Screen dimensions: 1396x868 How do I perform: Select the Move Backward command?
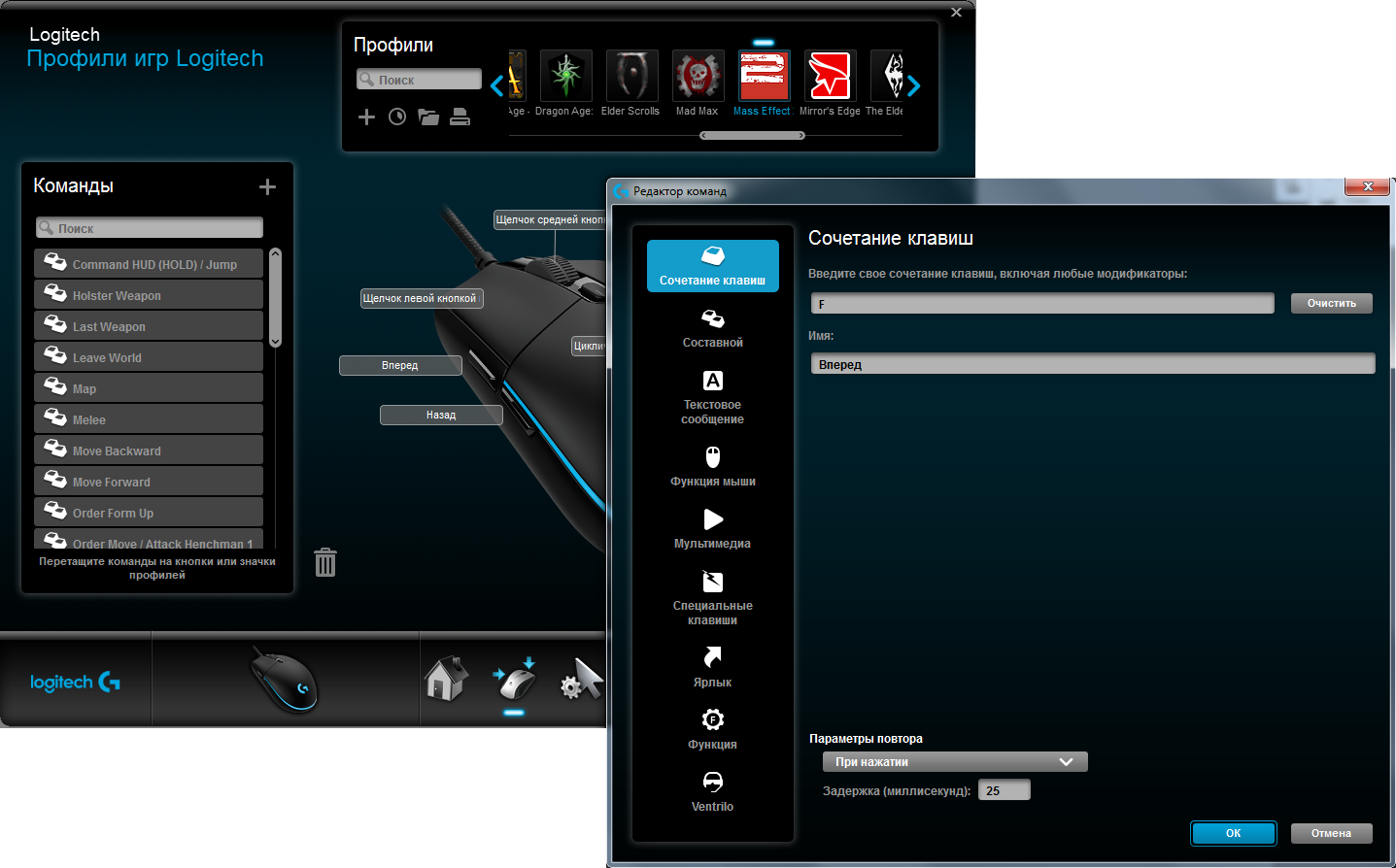(149, 451)
